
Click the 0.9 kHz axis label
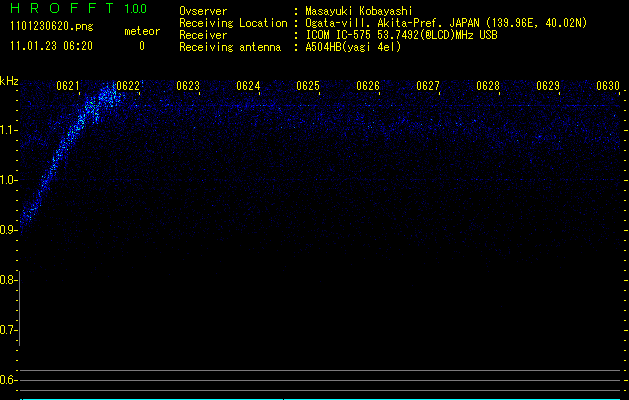tap(8, 230)
